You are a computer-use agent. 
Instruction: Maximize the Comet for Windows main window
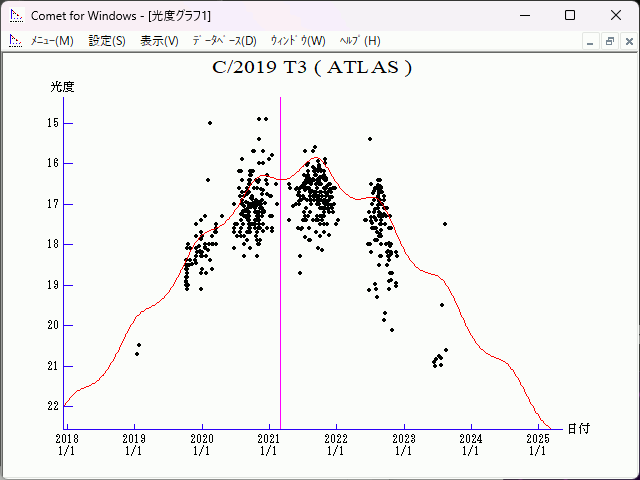click(570, 15)
